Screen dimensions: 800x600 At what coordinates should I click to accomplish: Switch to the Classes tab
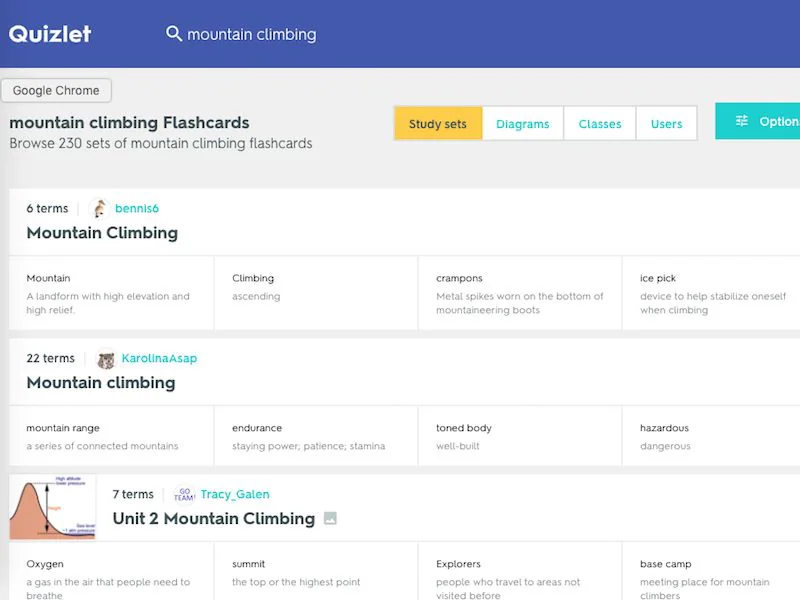click(x=600, y=123)
